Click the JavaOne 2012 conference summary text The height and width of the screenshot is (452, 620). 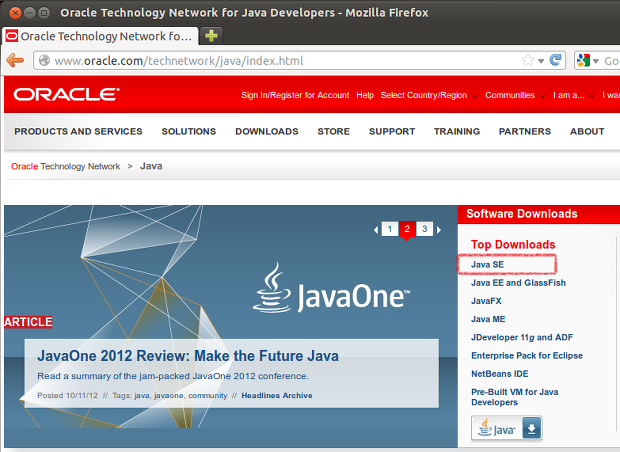coord(173,376)
